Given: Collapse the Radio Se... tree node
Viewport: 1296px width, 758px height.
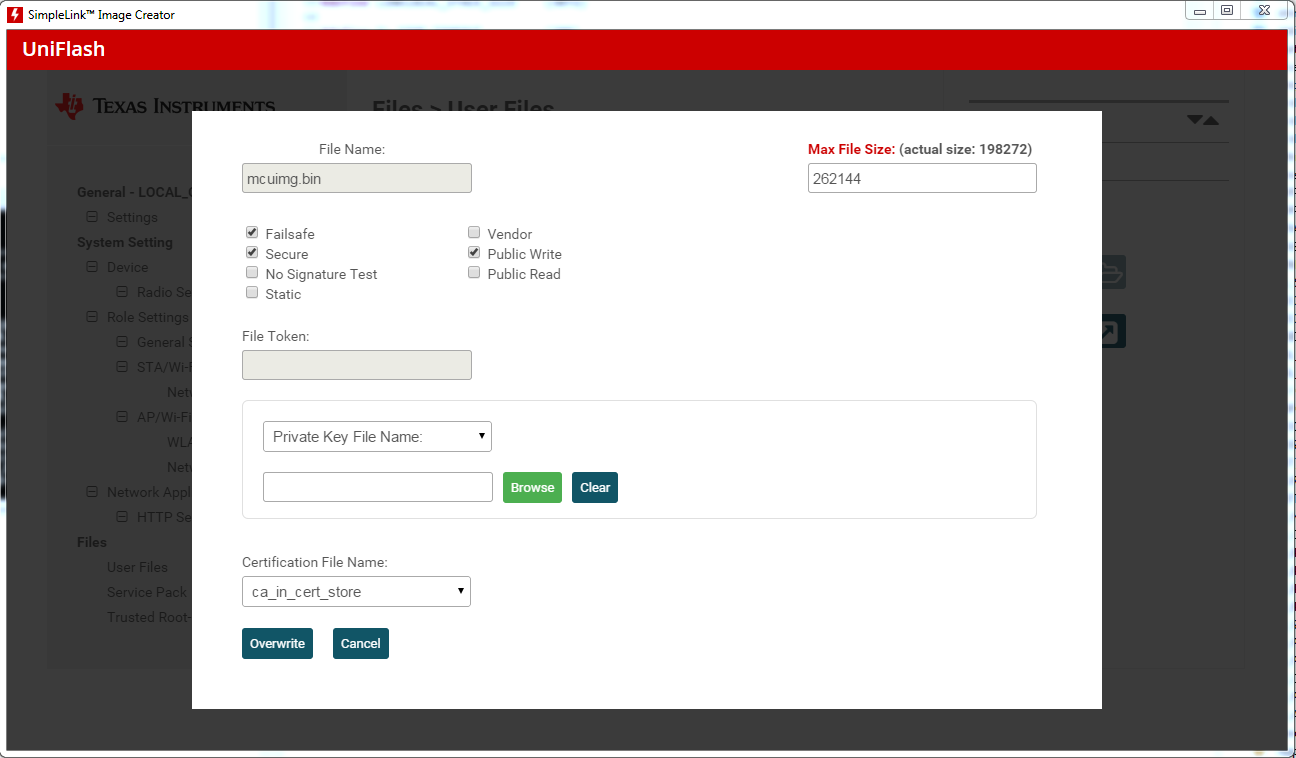Looking at the screenshot, I should [122, 292].
